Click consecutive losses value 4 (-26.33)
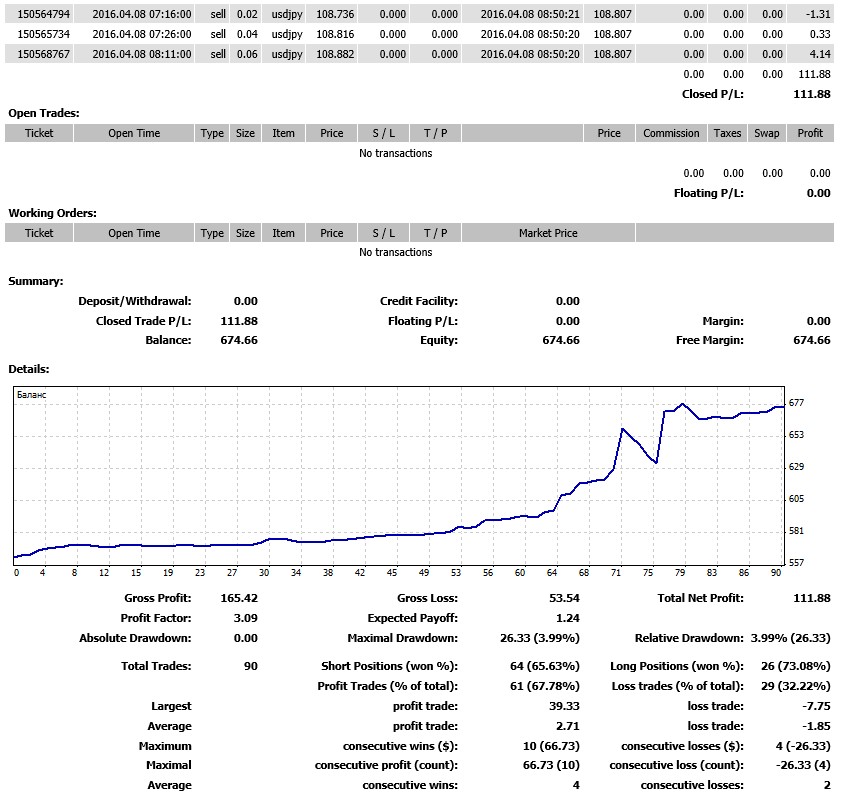The image size is (851, 797). pos(803,746)
